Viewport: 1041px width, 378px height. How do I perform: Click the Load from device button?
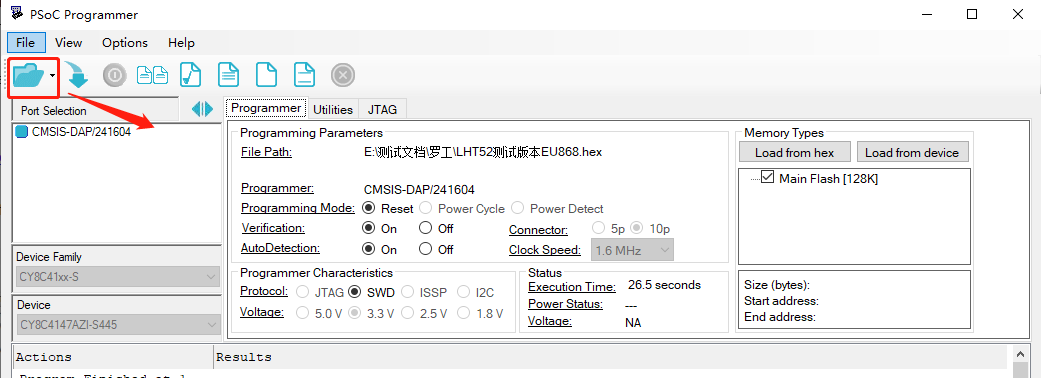pos(912,152)
